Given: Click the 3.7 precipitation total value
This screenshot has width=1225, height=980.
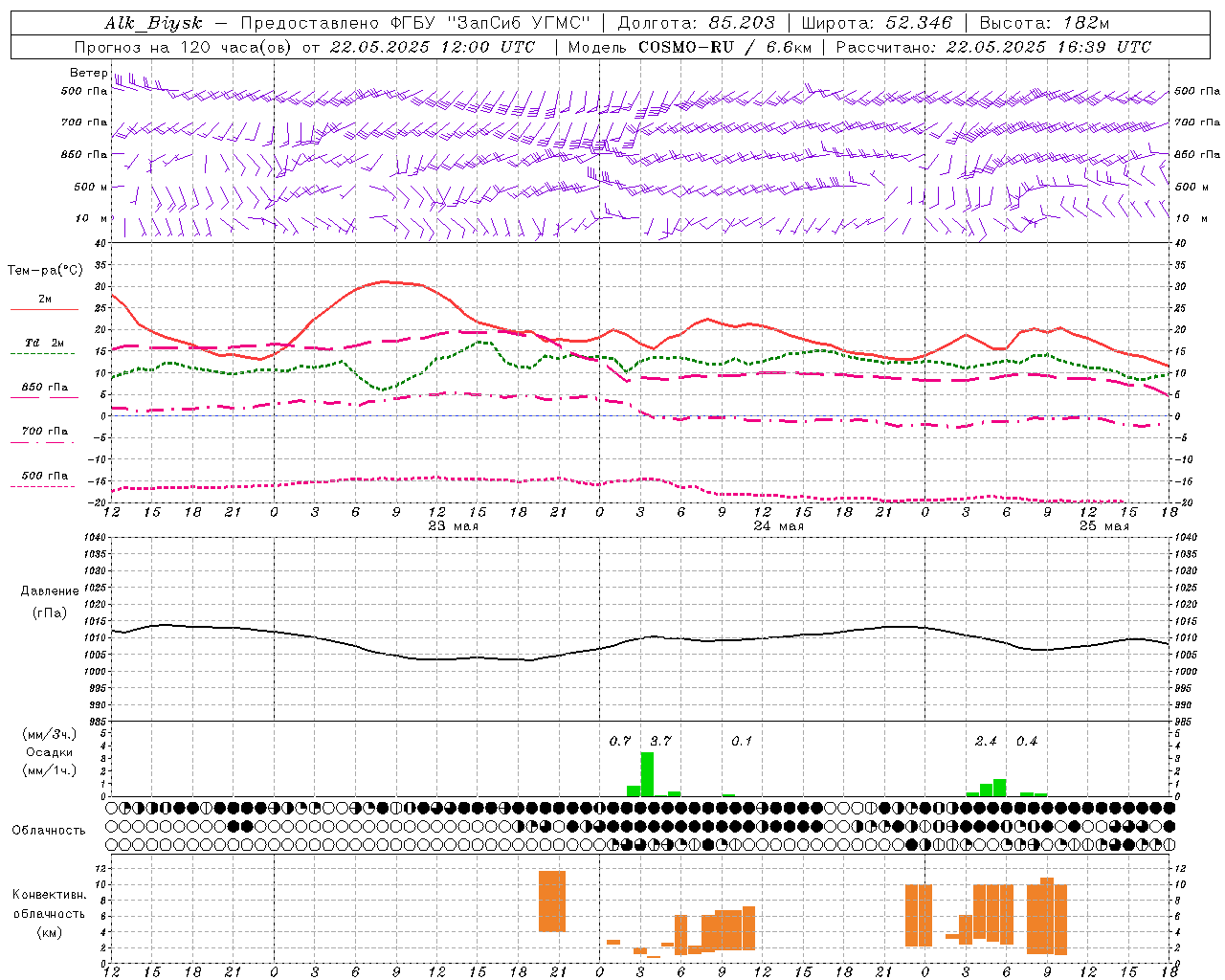Looking at the screenshot, I should pyautogui.click(x=660, y=741).
